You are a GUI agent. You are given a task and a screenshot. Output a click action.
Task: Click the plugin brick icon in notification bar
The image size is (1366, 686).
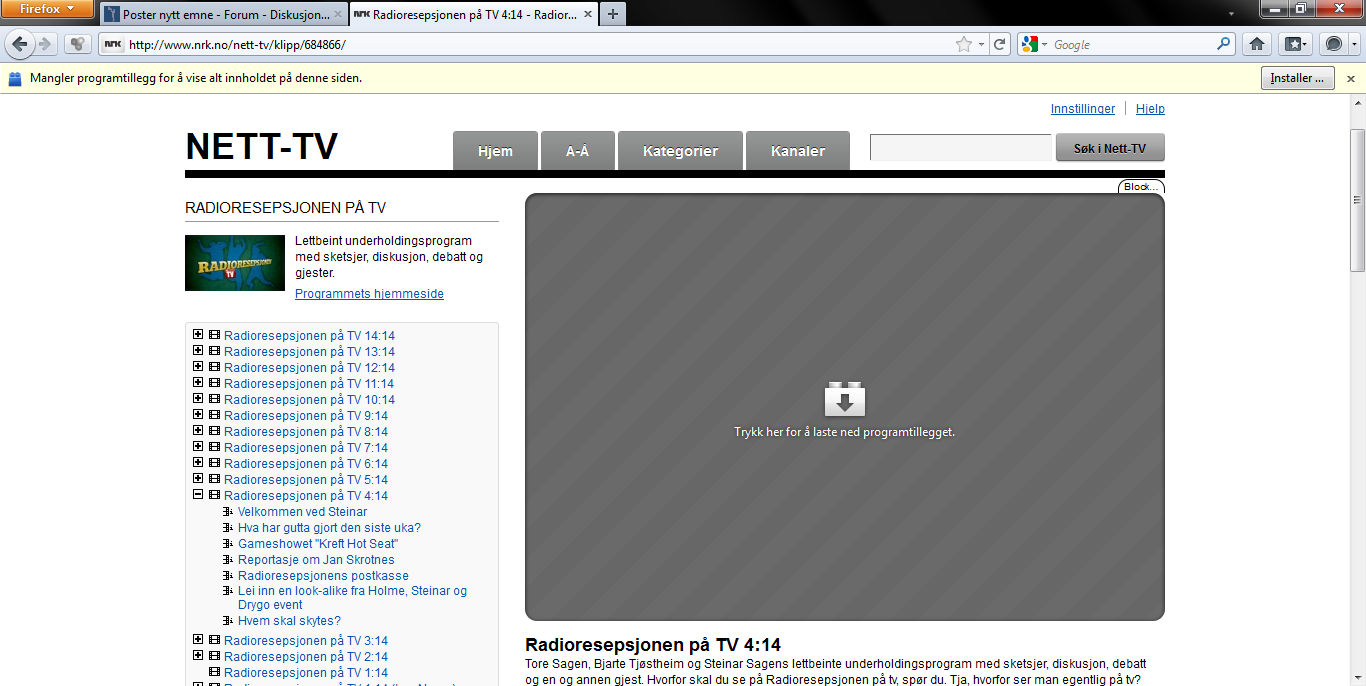click(15, 78)
